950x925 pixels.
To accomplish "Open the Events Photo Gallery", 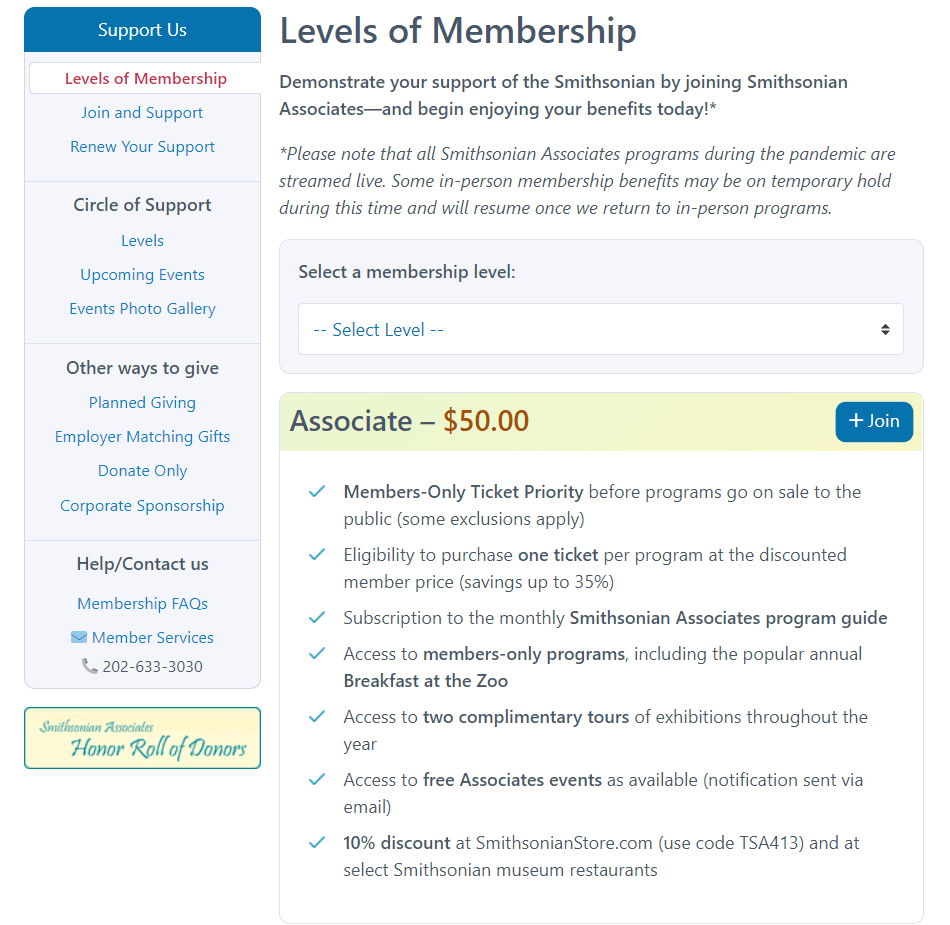I will point(142,309).
